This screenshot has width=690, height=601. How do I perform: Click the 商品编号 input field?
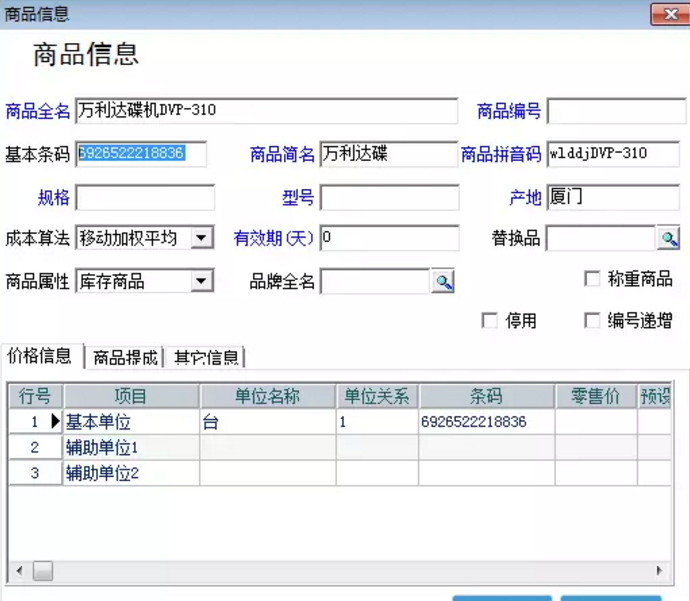click(x=617, y=111)
